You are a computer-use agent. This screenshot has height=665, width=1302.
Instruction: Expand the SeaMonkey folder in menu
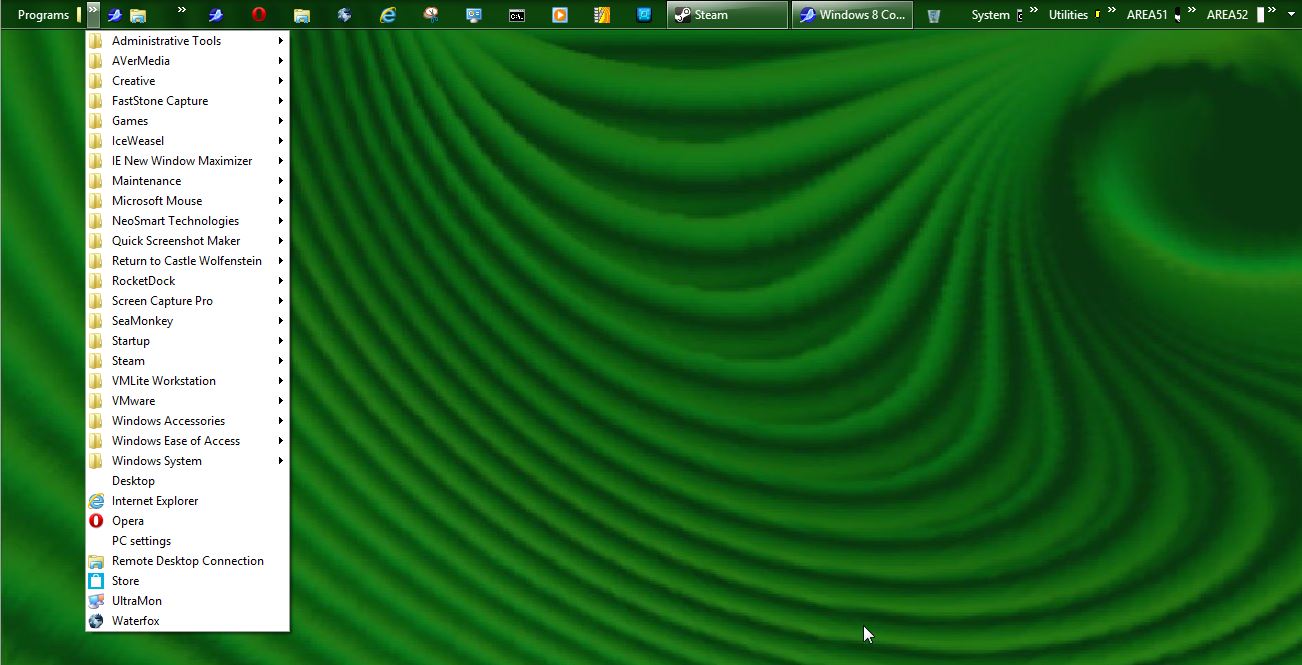(188, 321)
